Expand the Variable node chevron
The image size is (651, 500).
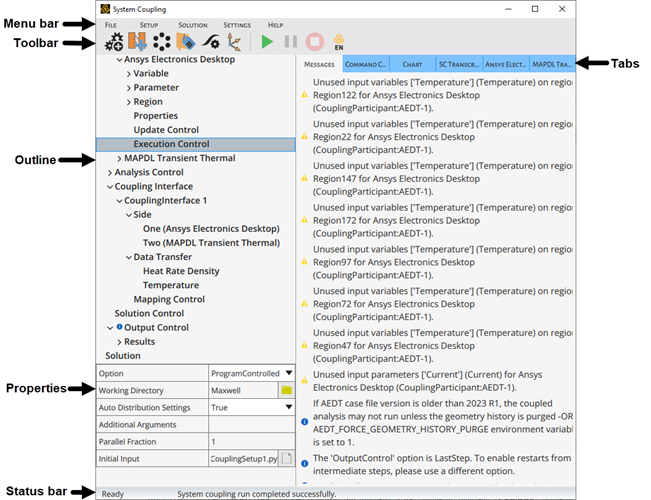pos(129,74)
